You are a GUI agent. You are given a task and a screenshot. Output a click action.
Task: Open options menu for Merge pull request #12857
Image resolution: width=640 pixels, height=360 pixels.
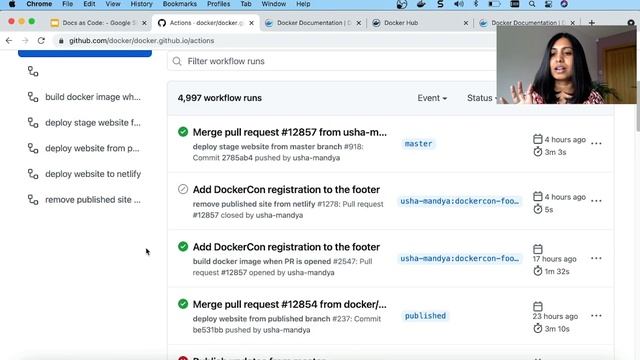pos(596,144)
